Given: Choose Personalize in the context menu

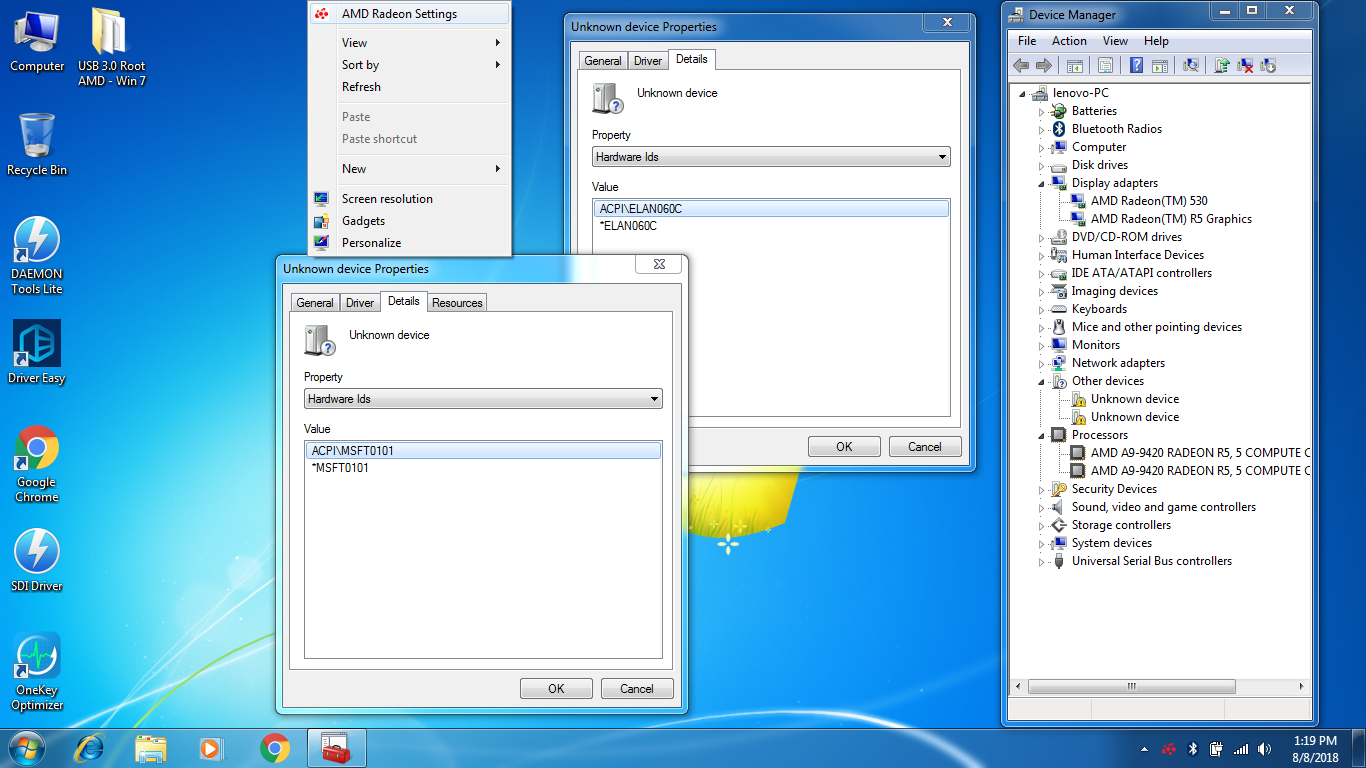Looking at the screenshot, I should (410, 243).
